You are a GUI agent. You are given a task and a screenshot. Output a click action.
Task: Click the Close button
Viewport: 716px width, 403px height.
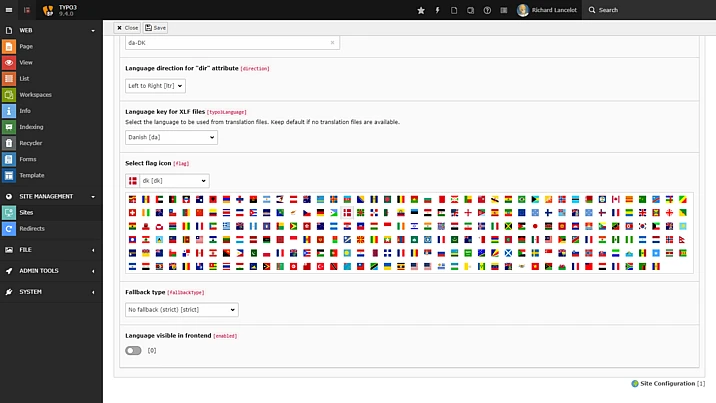(x=128, y=28)
